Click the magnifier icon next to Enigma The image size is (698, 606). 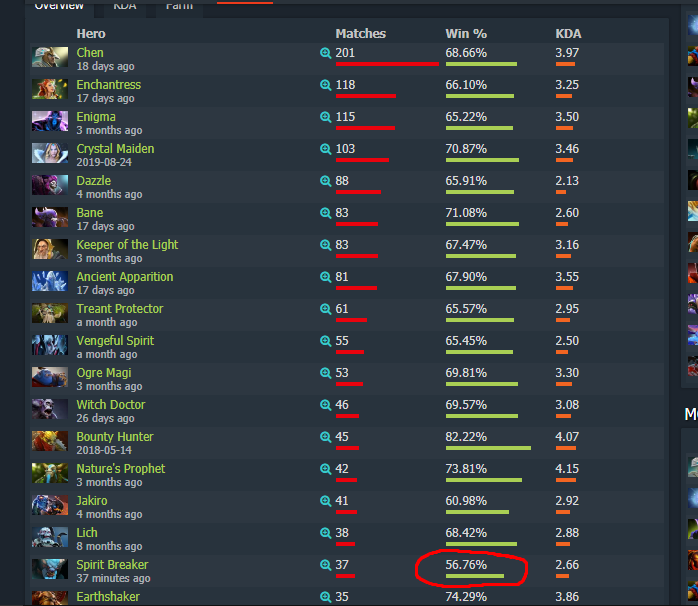325,117
